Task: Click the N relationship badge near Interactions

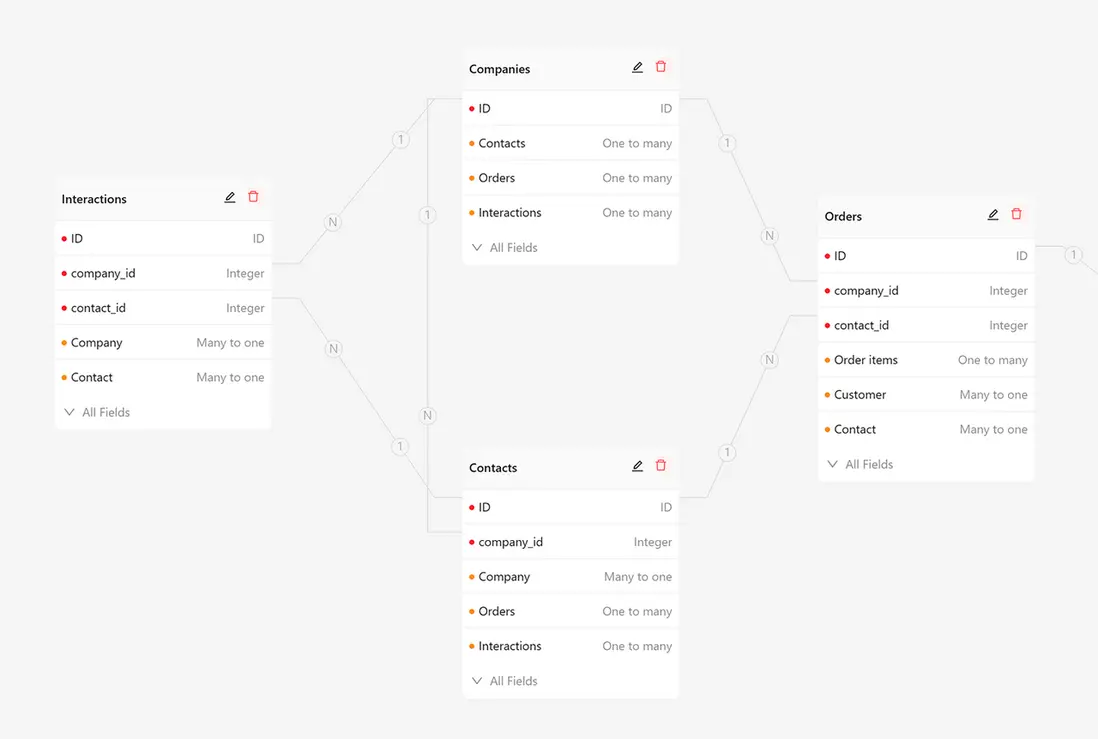Action: [x=331, y=221]
